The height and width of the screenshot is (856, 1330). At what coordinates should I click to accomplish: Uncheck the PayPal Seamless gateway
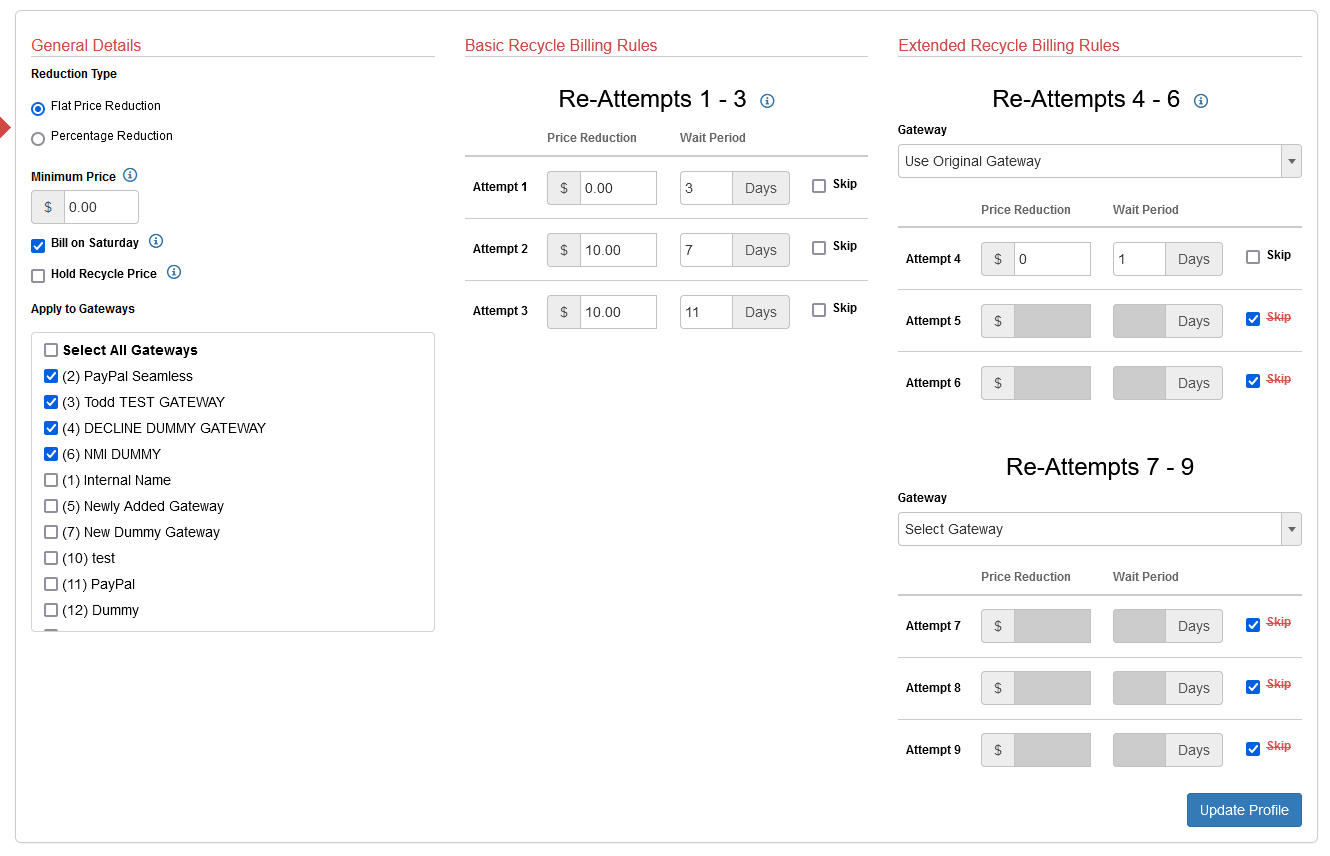point(51,376)
